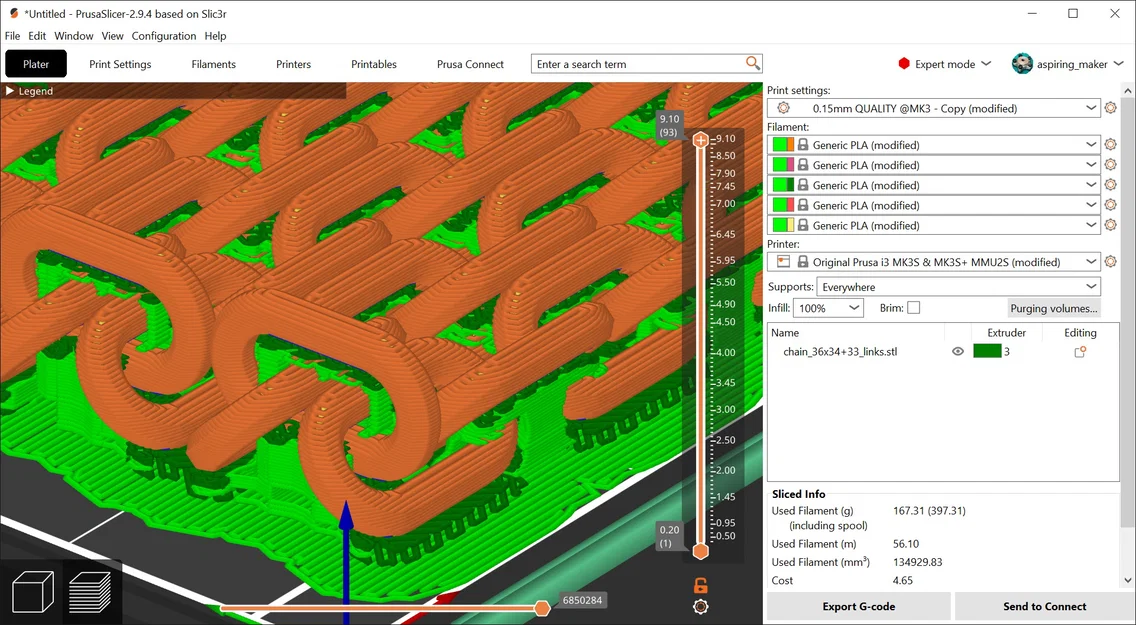Screen dimensions: 1136x625
Task: Open third Generic PLA filament settings gear
Action: [1110, 185]
